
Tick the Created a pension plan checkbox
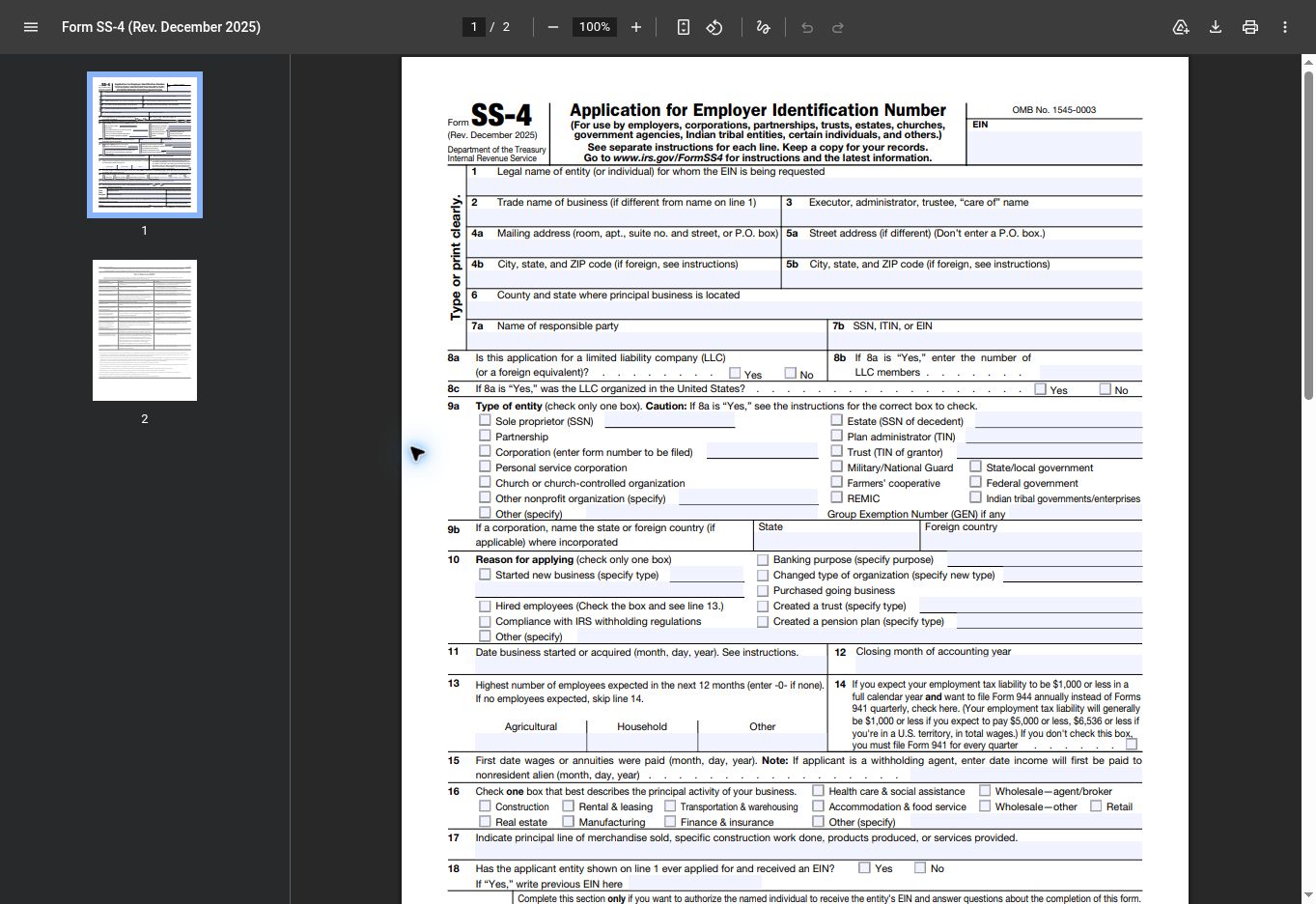pos(763,621)
